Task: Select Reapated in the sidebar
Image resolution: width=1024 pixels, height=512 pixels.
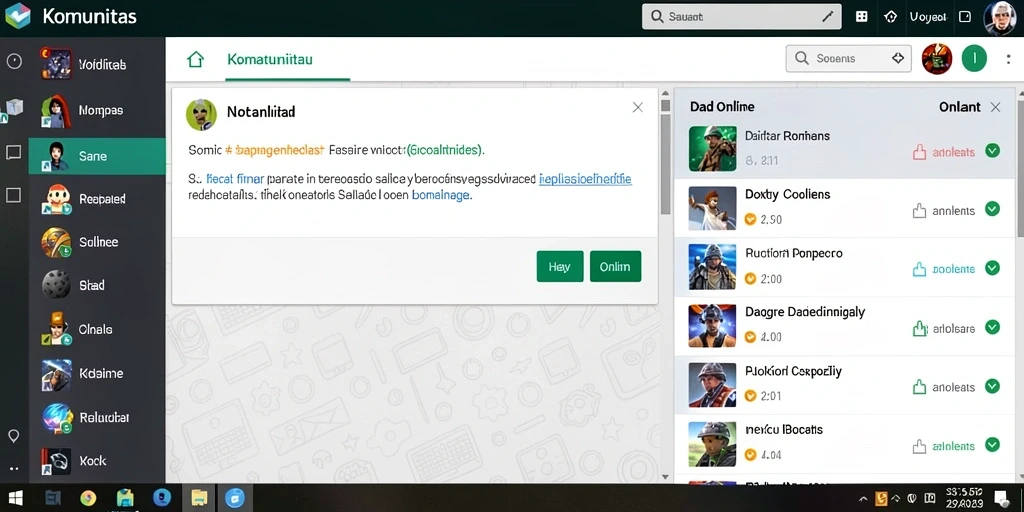Action: click(x=97, y=199)
